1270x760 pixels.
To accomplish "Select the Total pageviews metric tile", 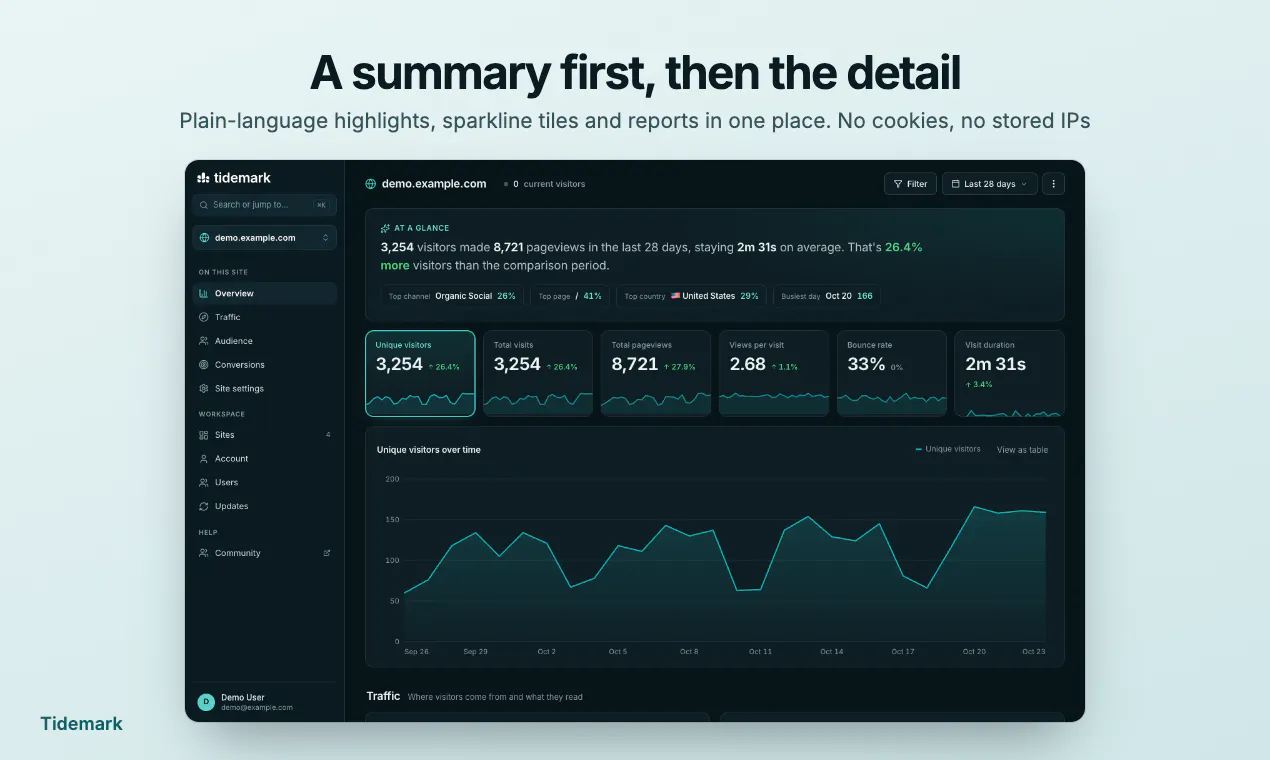I will coord(656,373).
